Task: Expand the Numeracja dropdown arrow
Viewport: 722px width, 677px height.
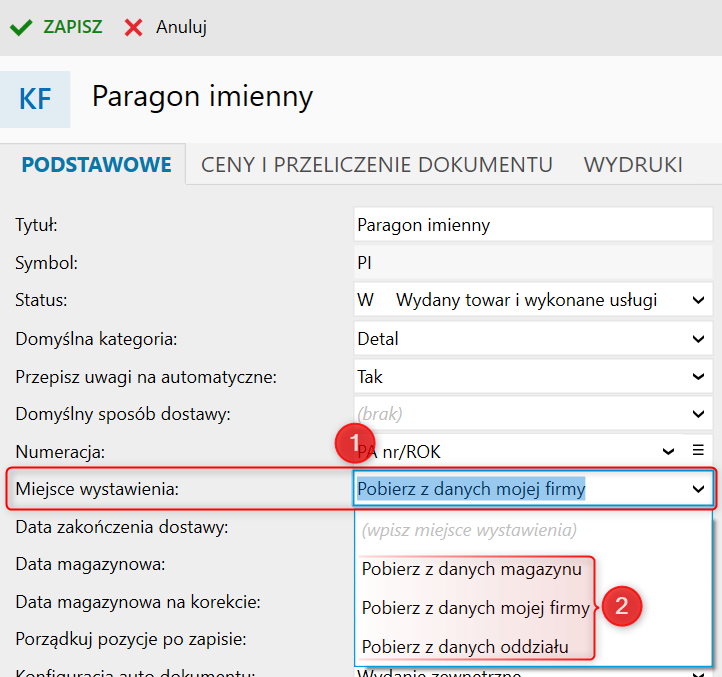Action: (x=669, y=451)
